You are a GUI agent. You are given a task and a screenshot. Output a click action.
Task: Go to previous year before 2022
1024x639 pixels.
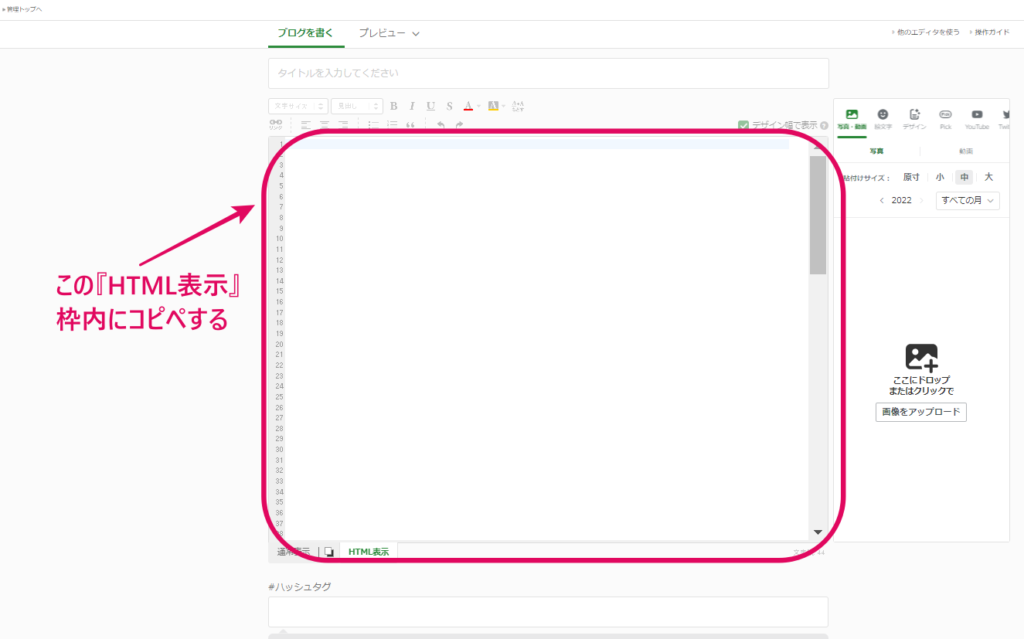[882, 201]
